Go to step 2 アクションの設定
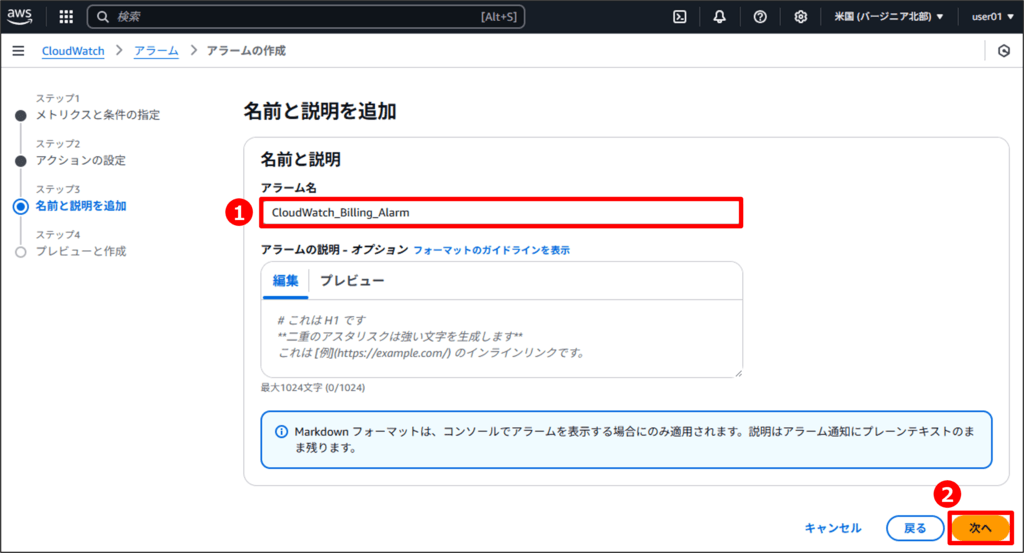 coord(80,161)
